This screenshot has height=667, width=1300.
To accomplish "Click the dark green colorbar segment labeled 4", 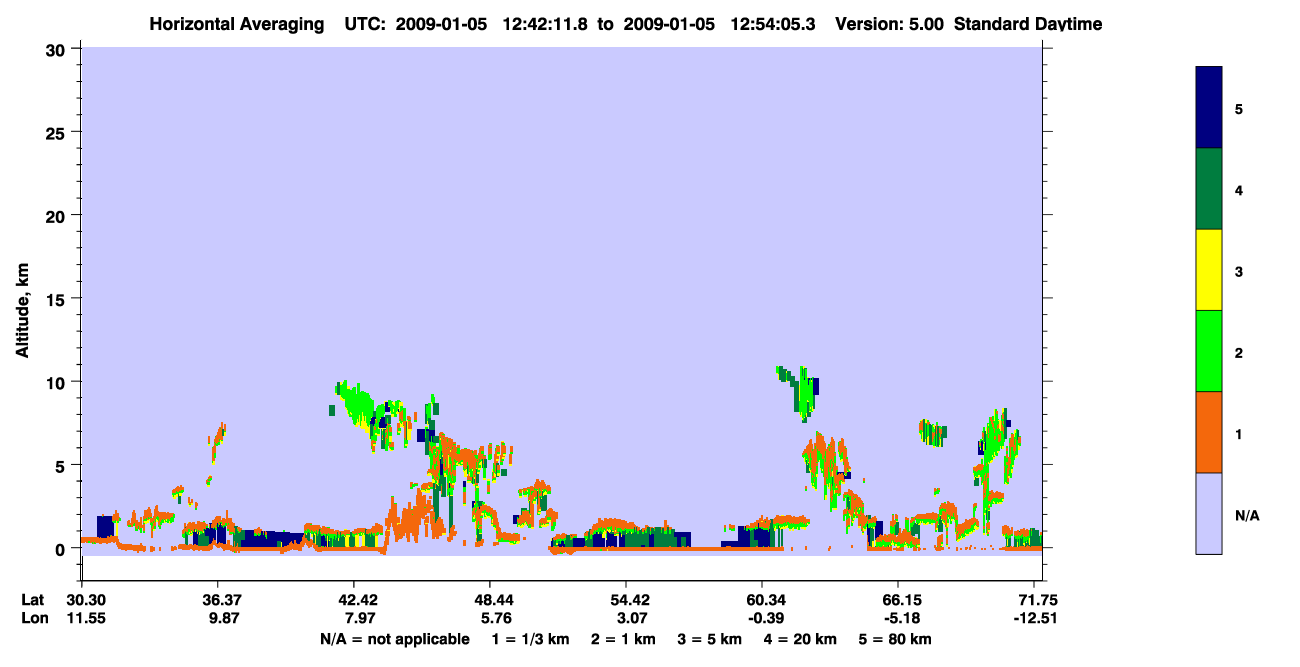I will tap(1209, 189).
